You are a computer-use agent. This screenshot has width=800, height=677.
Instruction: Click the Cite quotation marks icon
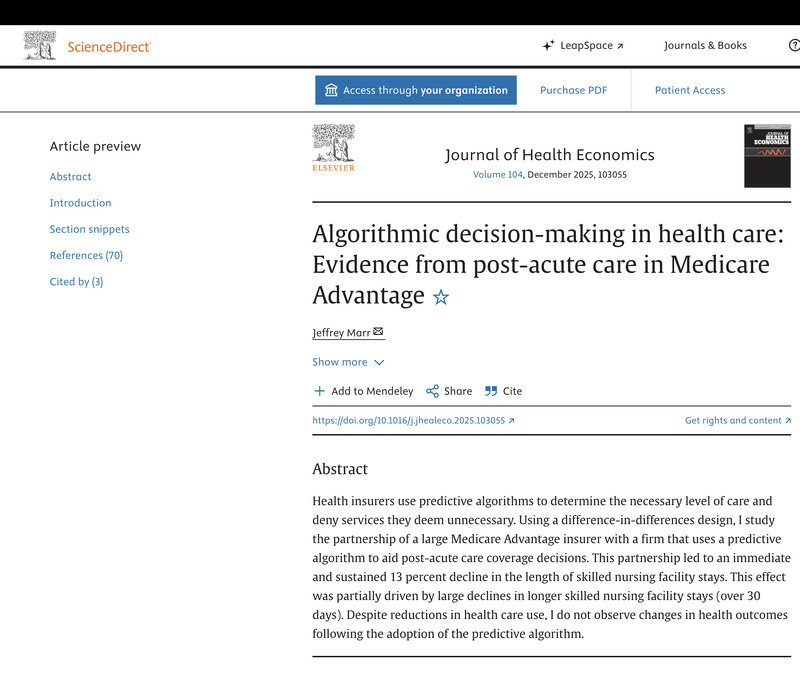click(491, 391)
